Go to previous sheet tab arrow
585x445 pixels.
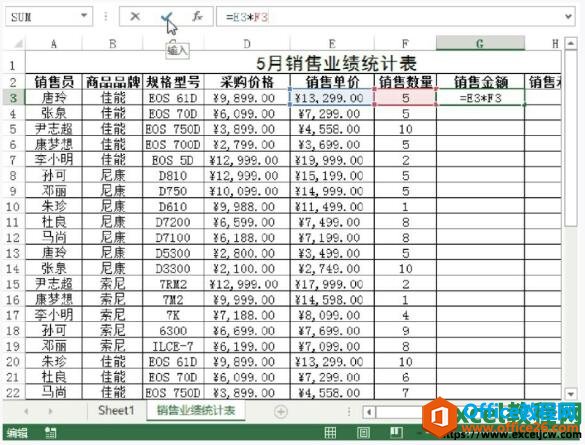[26, 411]
